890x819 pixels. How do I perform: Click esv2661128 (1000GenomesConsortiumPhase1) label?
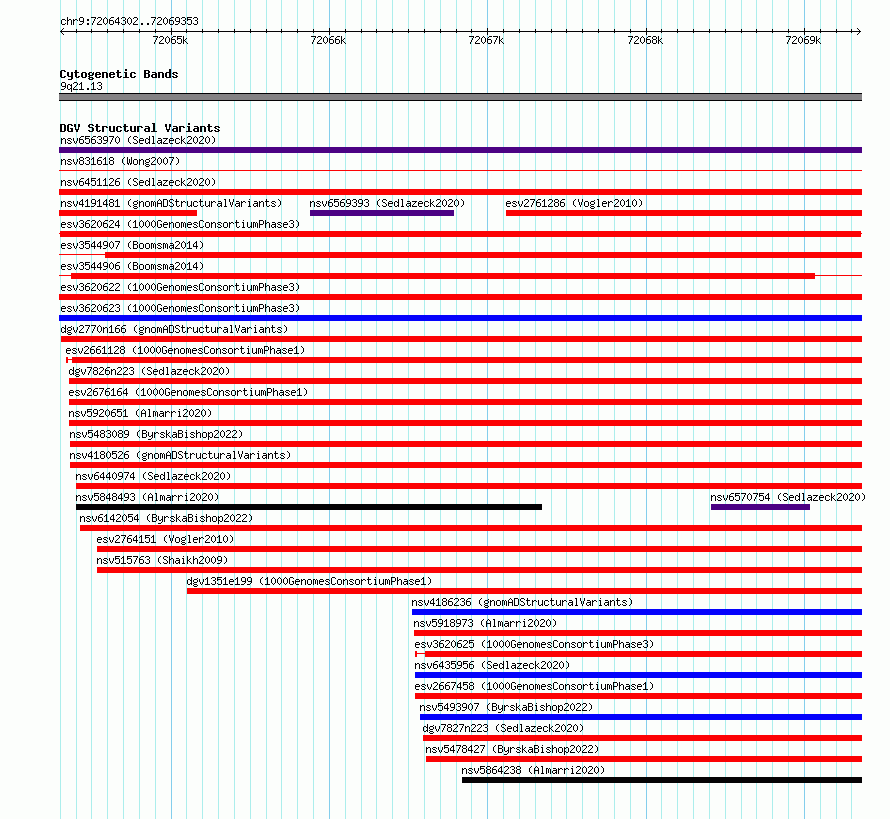pyautogui.click(x=185, y=350)
